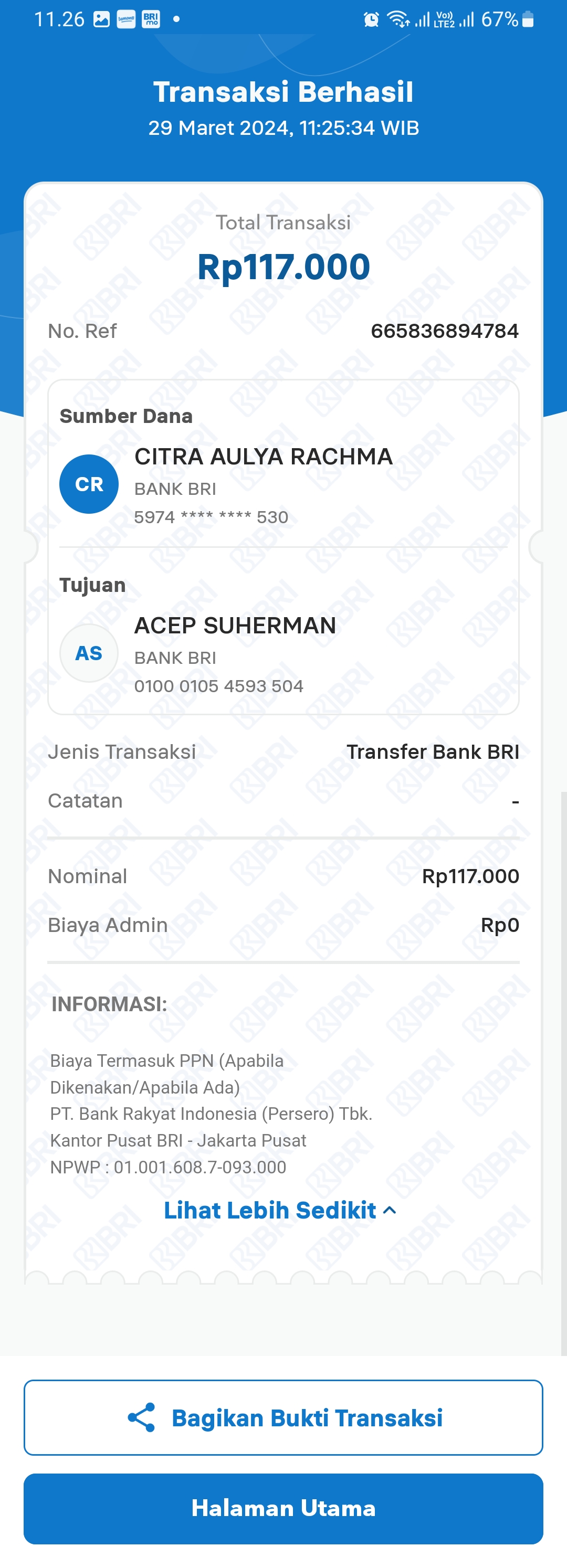Tap the total amount Rp117.000 heading
The image size is (567, 1568).
283,267
